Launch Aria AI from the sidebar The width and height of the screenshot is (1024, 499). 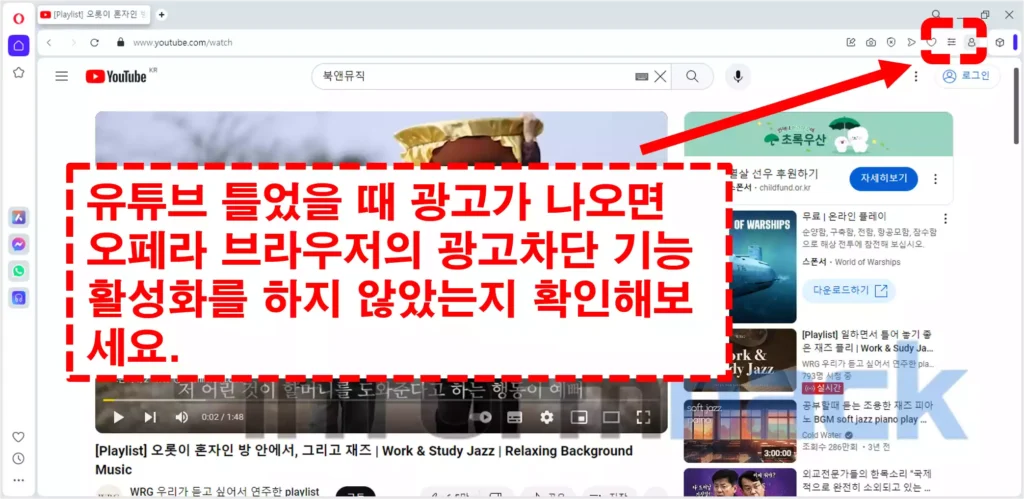(19, 217)
